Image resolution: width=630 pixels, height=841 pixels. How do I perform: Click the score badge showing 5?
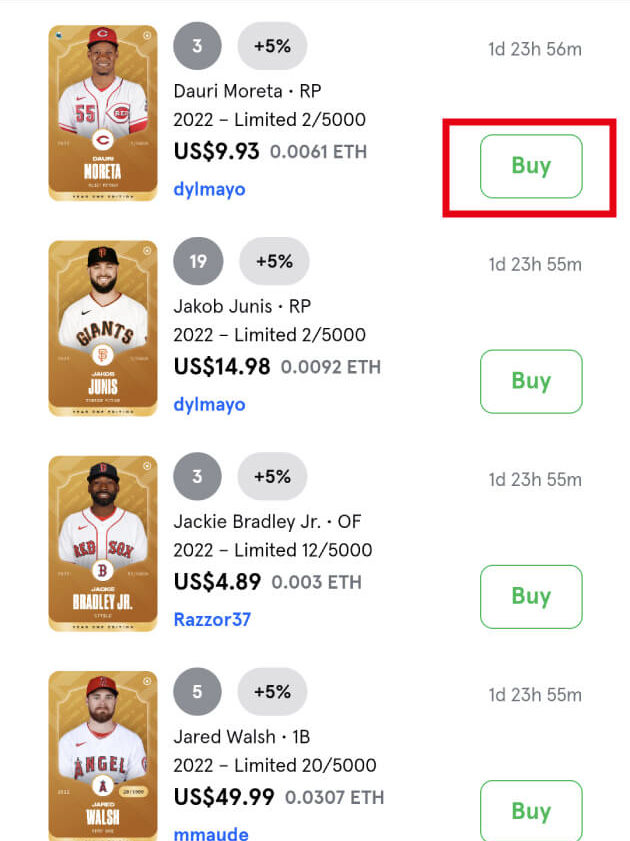click(x=197, y=691)
